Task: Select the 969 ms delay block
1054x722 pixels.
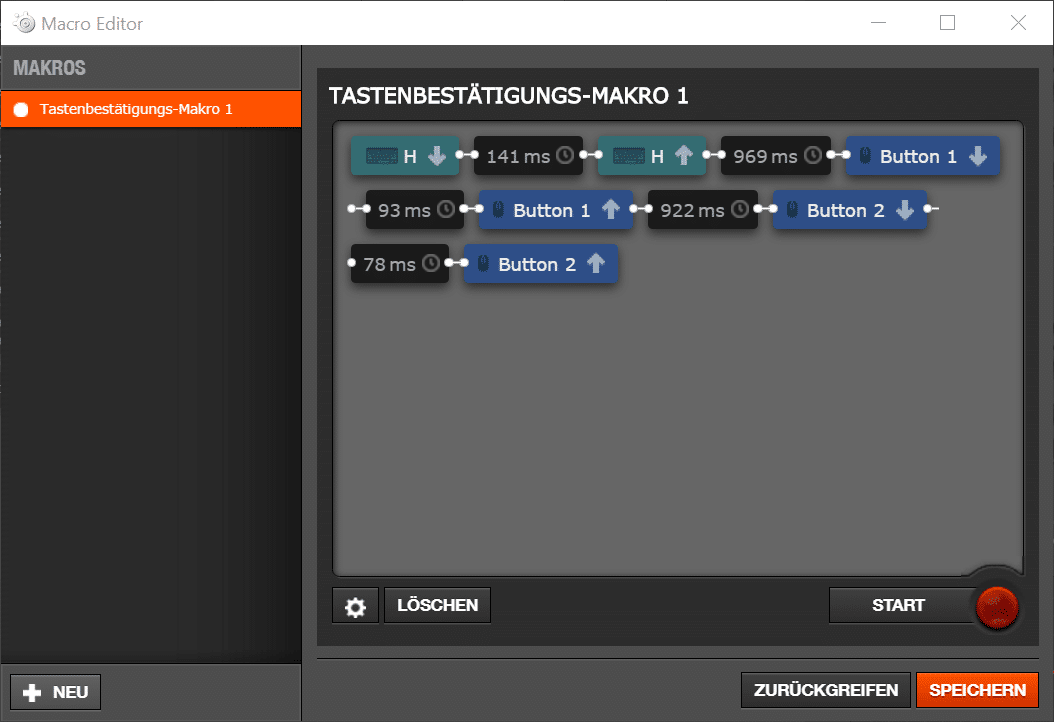Action: 775,156
